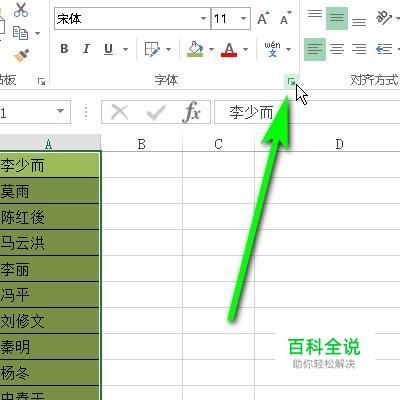Toggle Italic formatting

click(86, 49)
